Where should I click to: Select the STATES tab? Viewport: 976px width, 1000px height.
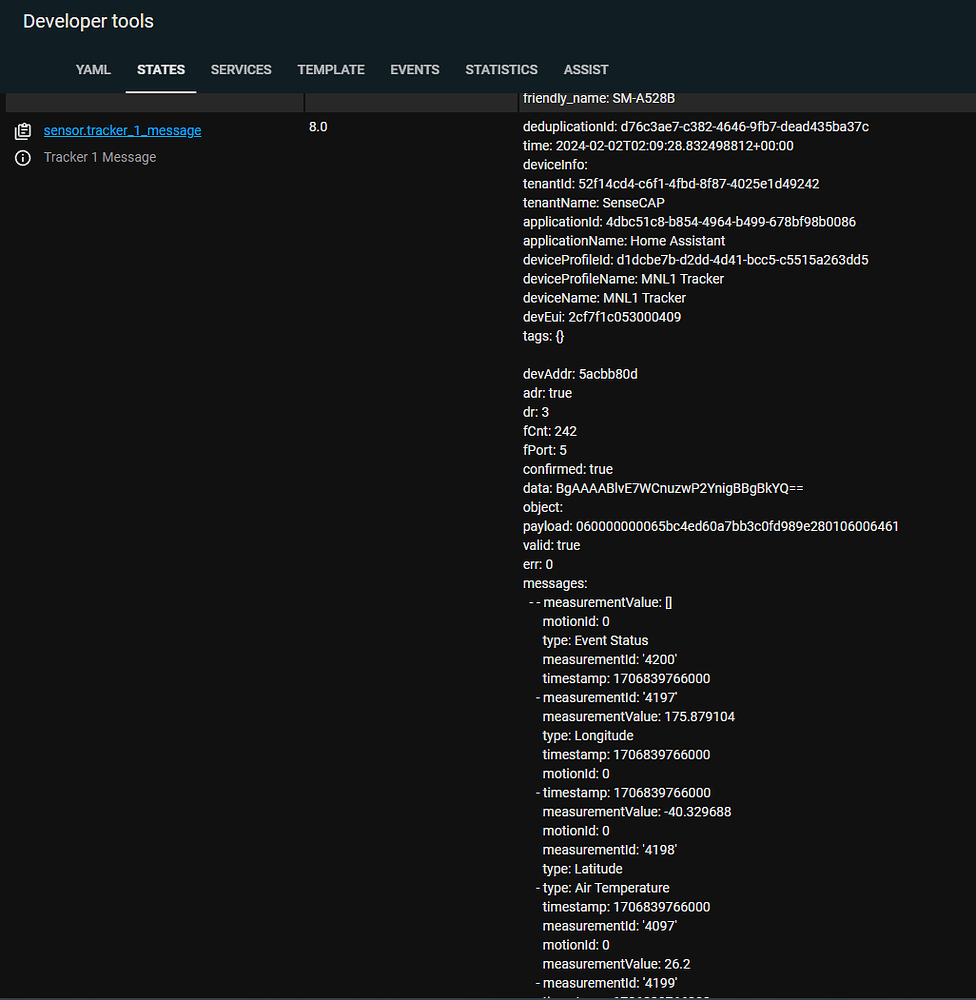coord(160,70)
